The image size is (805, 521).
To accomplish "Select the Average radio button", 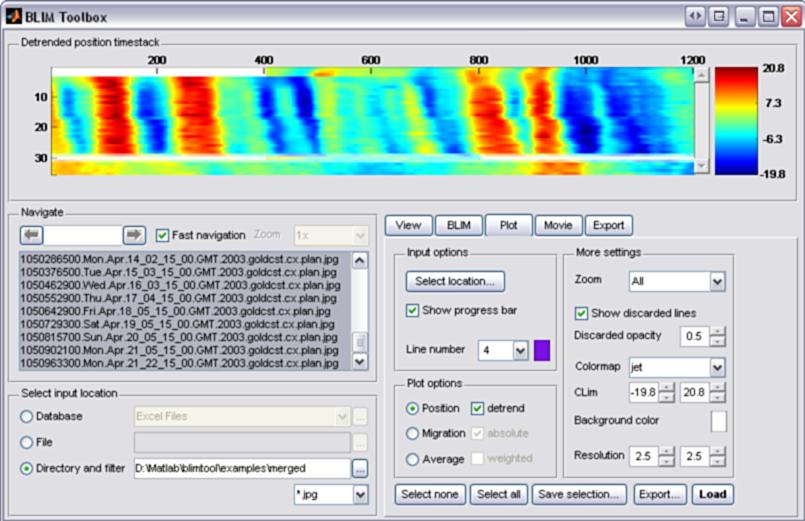I will 412,459.
